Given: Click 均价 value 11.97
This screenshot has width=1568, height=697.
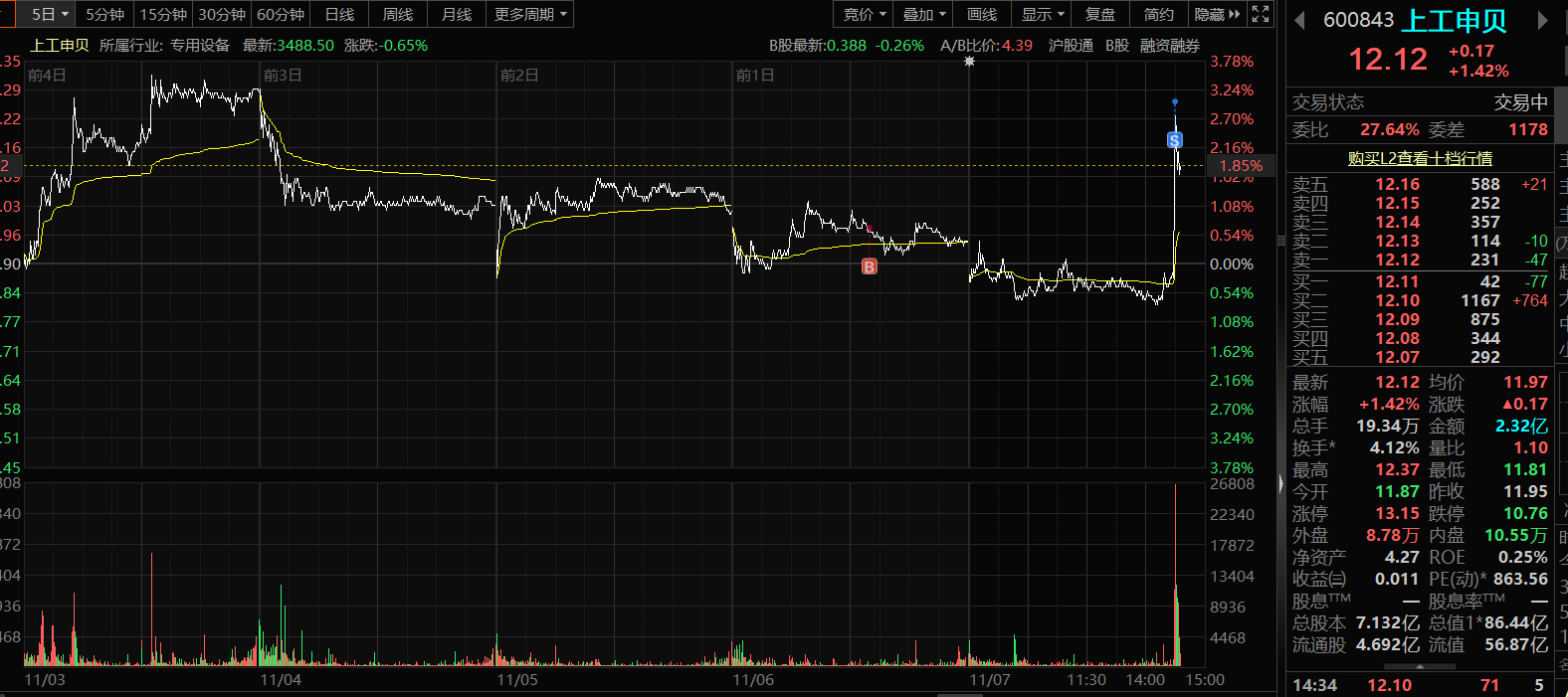Looking at the screenshot, I should tap(1526, 382).
